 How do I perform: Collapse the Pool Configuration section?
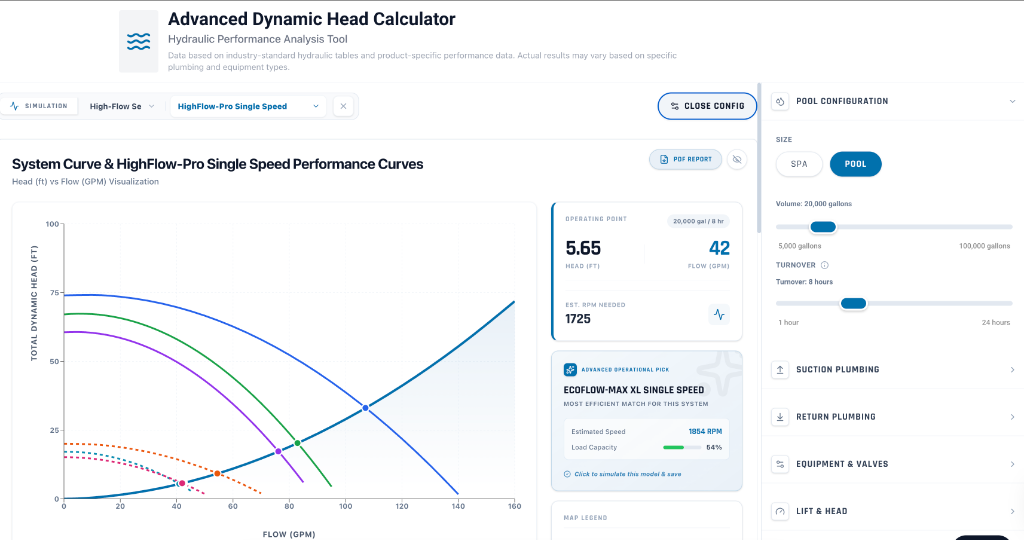1010,101
